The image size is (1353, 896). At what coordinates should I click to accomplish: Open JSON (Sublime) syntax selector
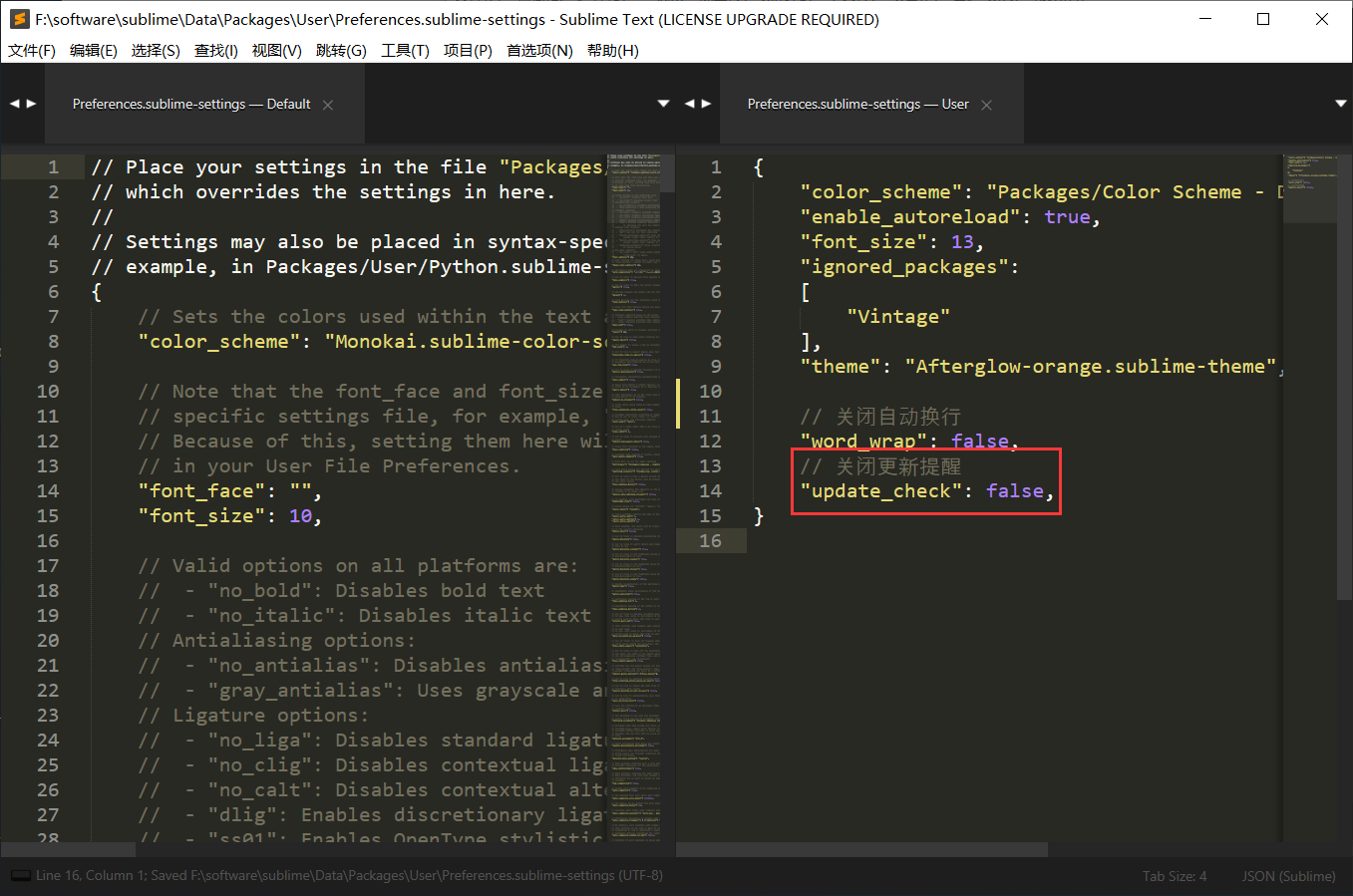1288,876
